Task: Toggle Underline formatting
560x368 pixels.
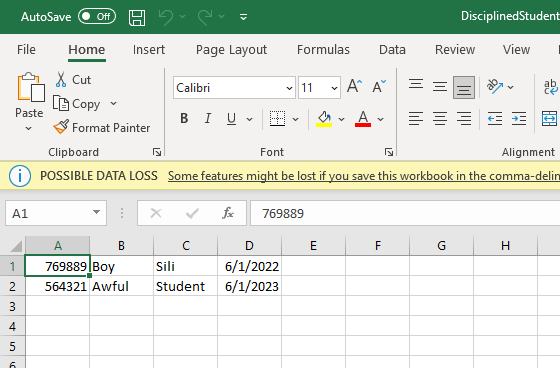Action: coord(231,119)
